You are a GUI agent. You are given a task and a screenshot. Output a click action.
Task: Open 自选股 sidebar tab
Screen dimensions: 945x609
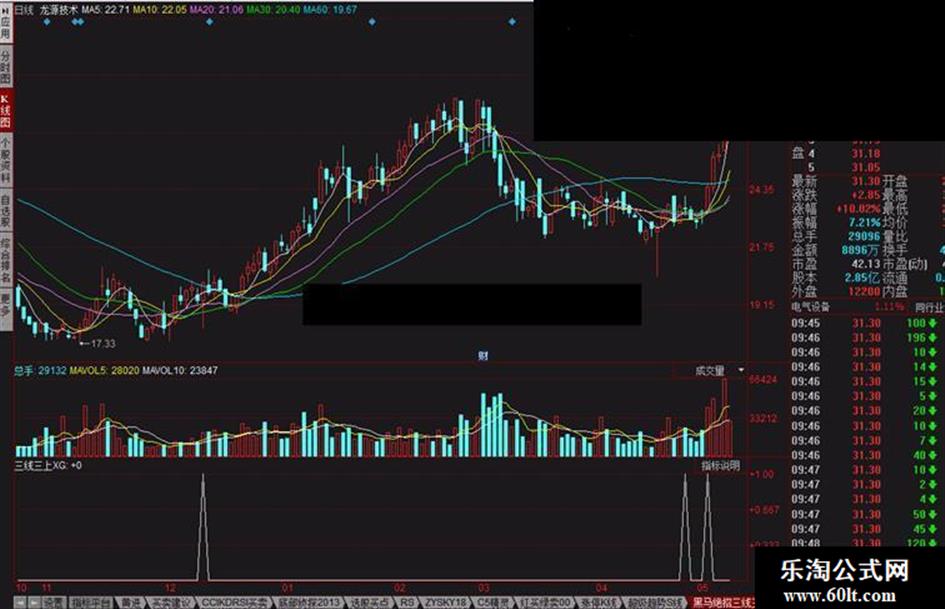coord(5,210)
